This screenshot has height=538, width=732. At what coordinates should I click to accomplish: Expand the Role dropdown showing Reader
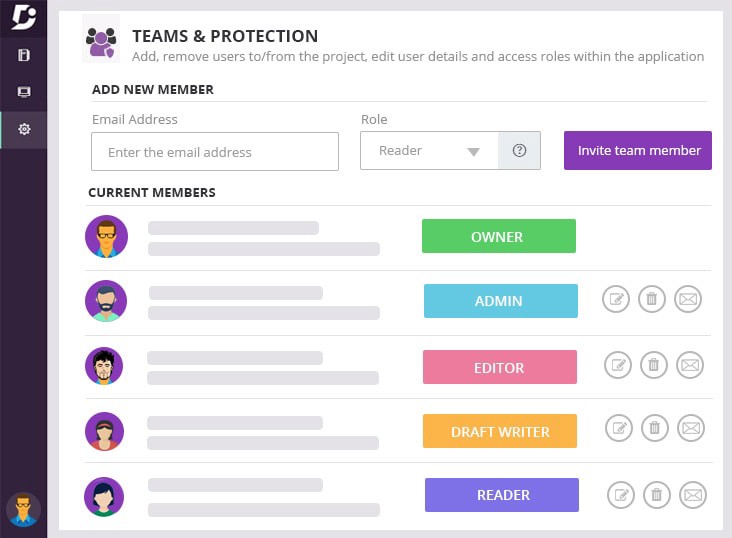pos(429,151)
